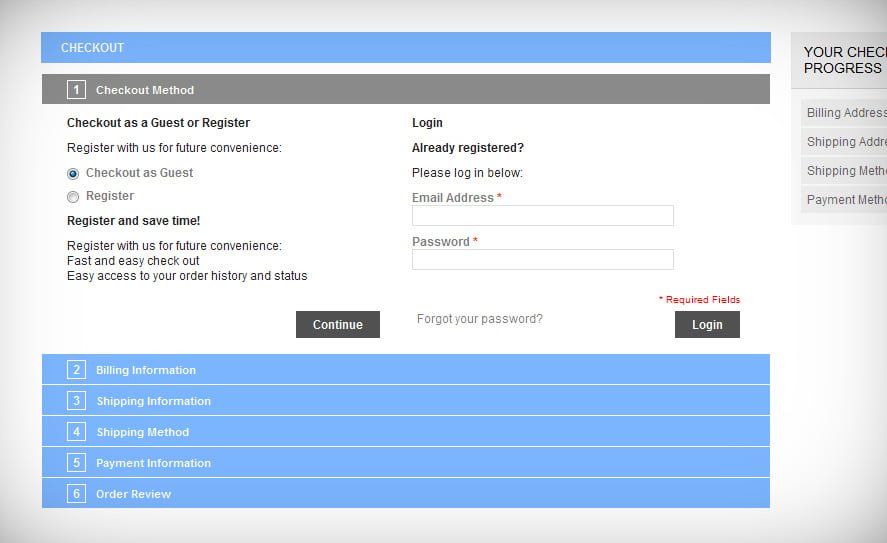Viewport: 887px width, 543px height.
Task: Select the Checkout as Guest radio button
Action: coord(73,173)
